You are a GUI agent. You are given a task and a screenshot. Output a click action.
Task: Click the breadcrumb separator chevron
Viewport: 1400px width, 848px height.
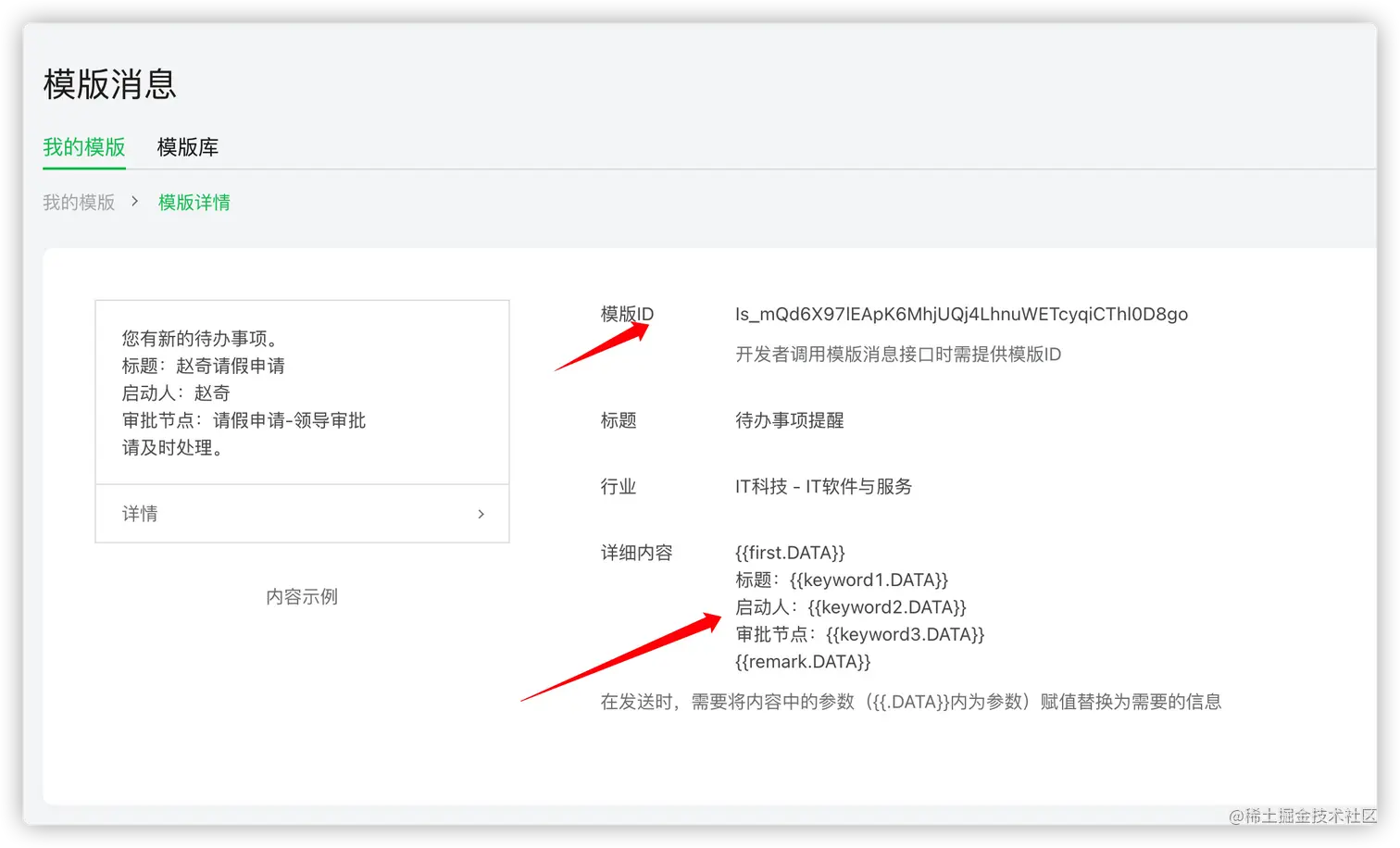[134, 201]
